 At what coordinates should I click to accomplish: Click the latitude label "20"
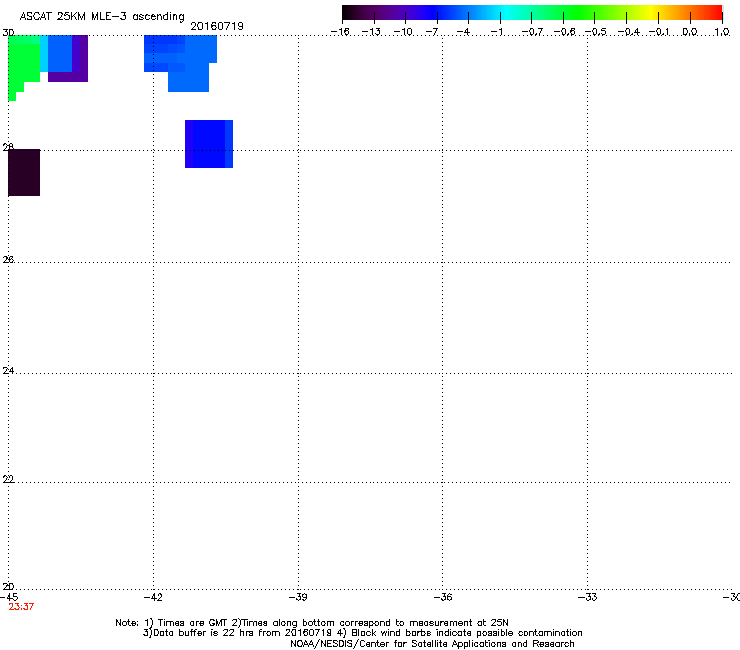click(x=8, y=587)
